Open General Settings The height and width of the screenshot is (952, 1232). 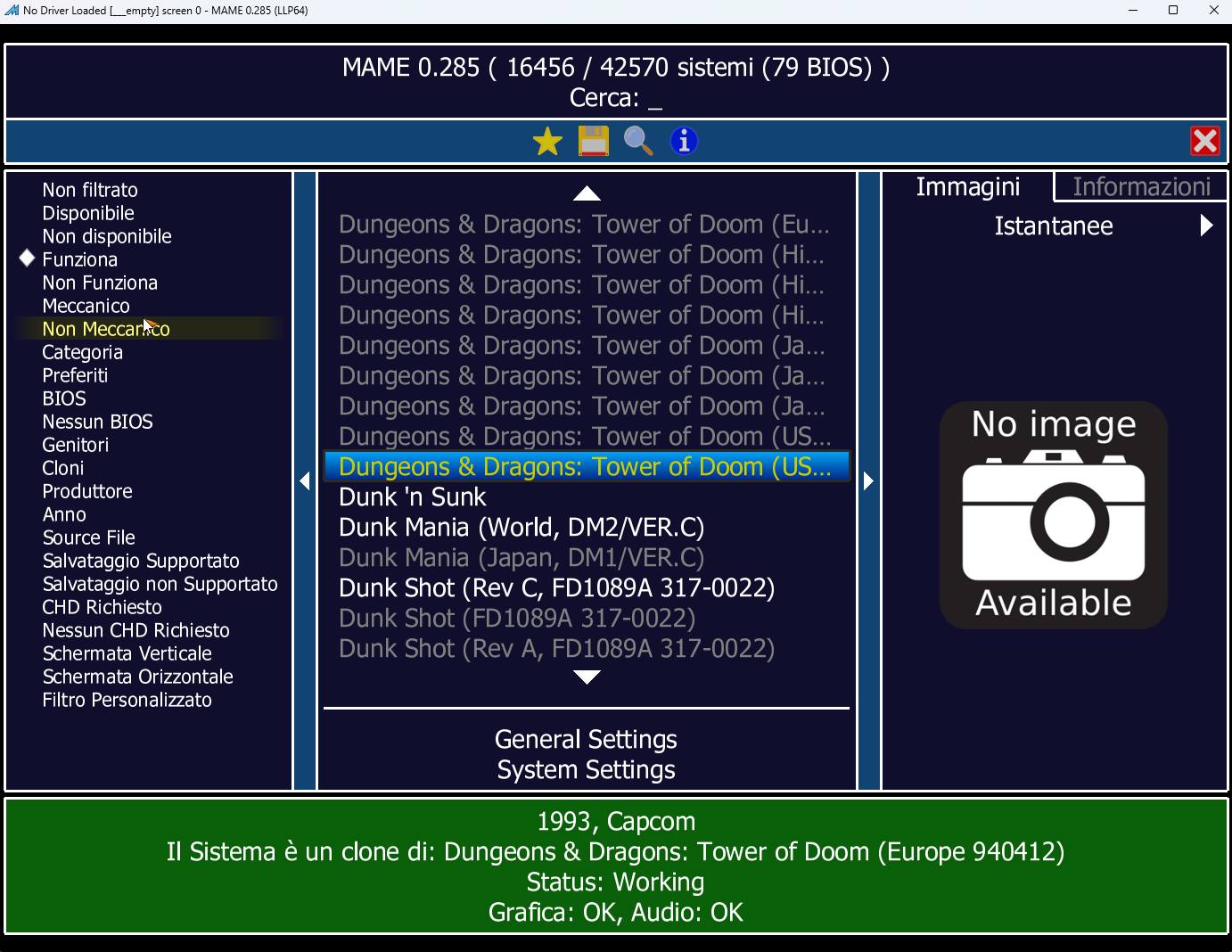[587, 739]
